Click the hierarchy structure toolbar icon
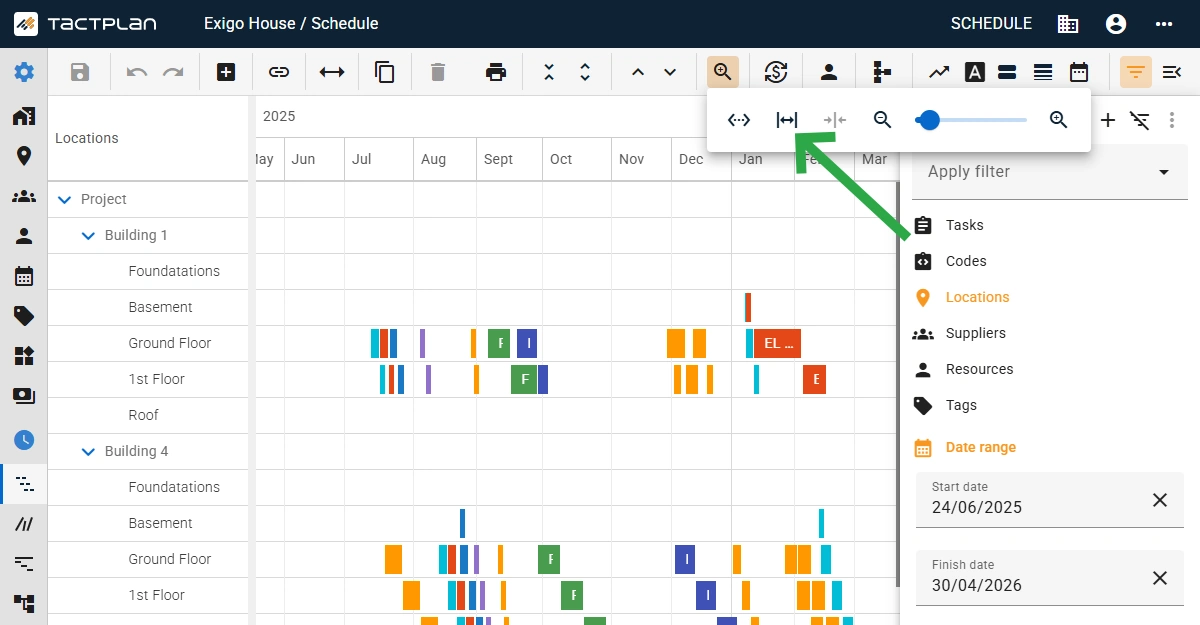Image resolution: width=1200 pixels, height=625 pixels. point(882,72)
